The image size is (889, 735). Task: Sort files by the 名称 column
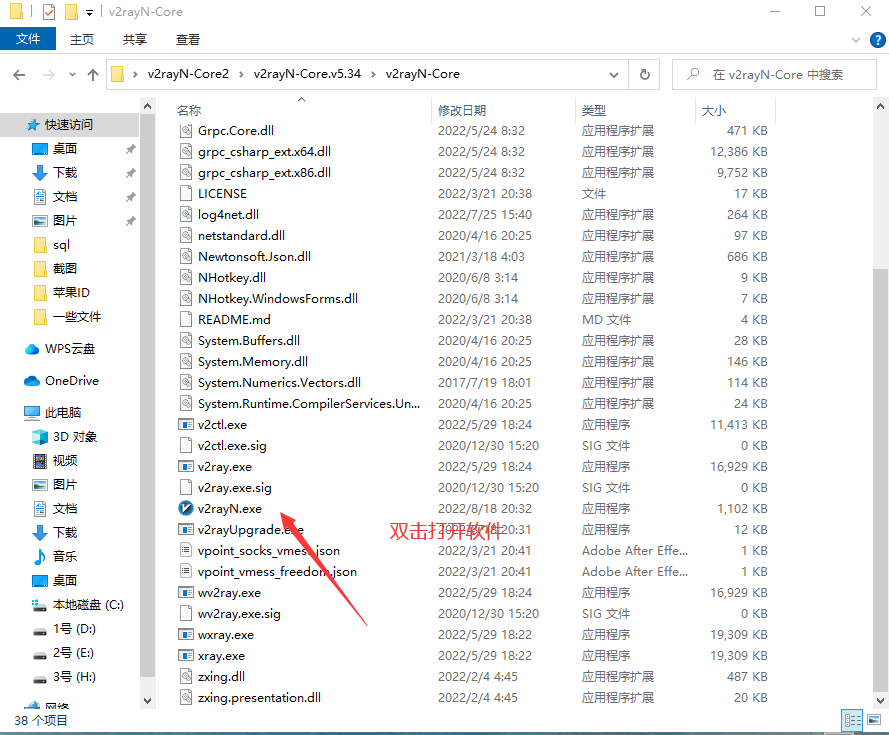(189, 110)
